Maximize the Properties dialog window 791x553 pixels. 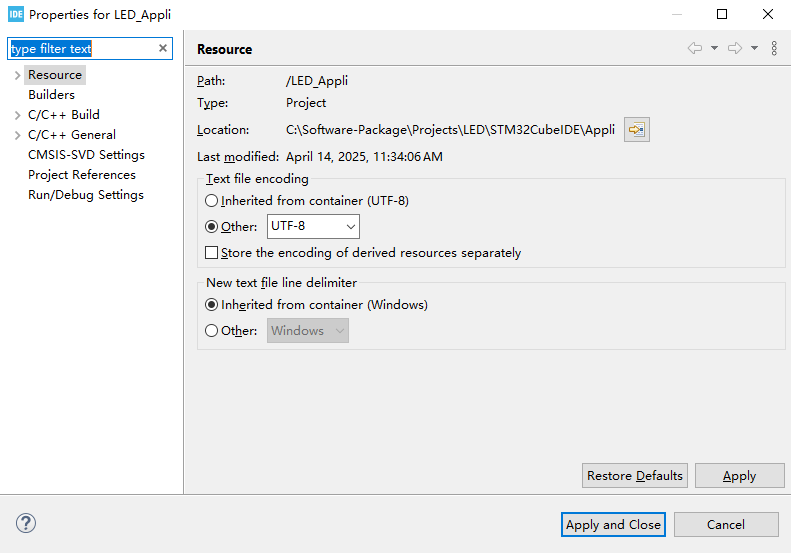[722, 14]
